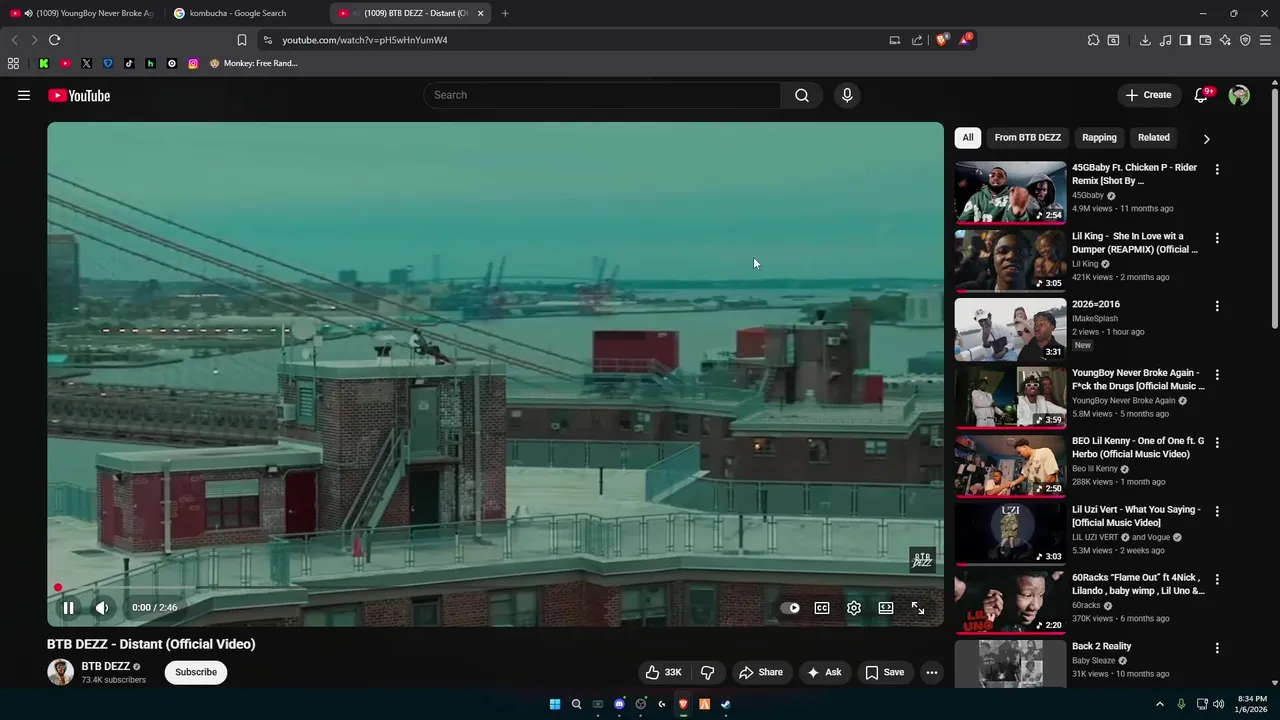Open browser downloads icon
The width and height of the screenshot is (1280, 720).
point(1145,40)
